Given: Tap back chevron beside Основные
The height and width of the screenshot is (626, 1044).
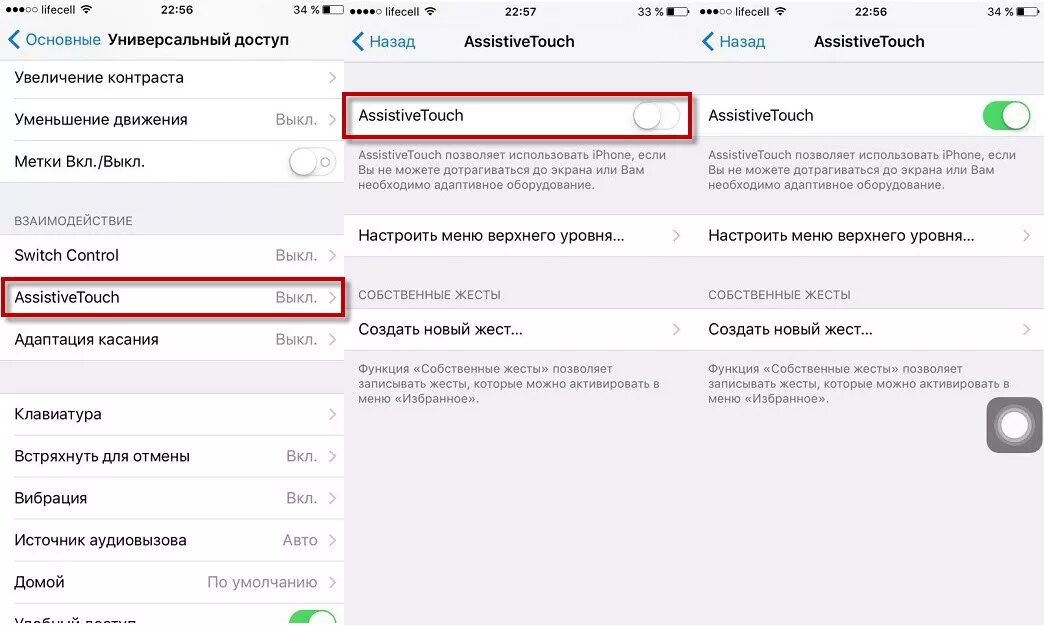Looking at the screenshot, I should point(14,39).
